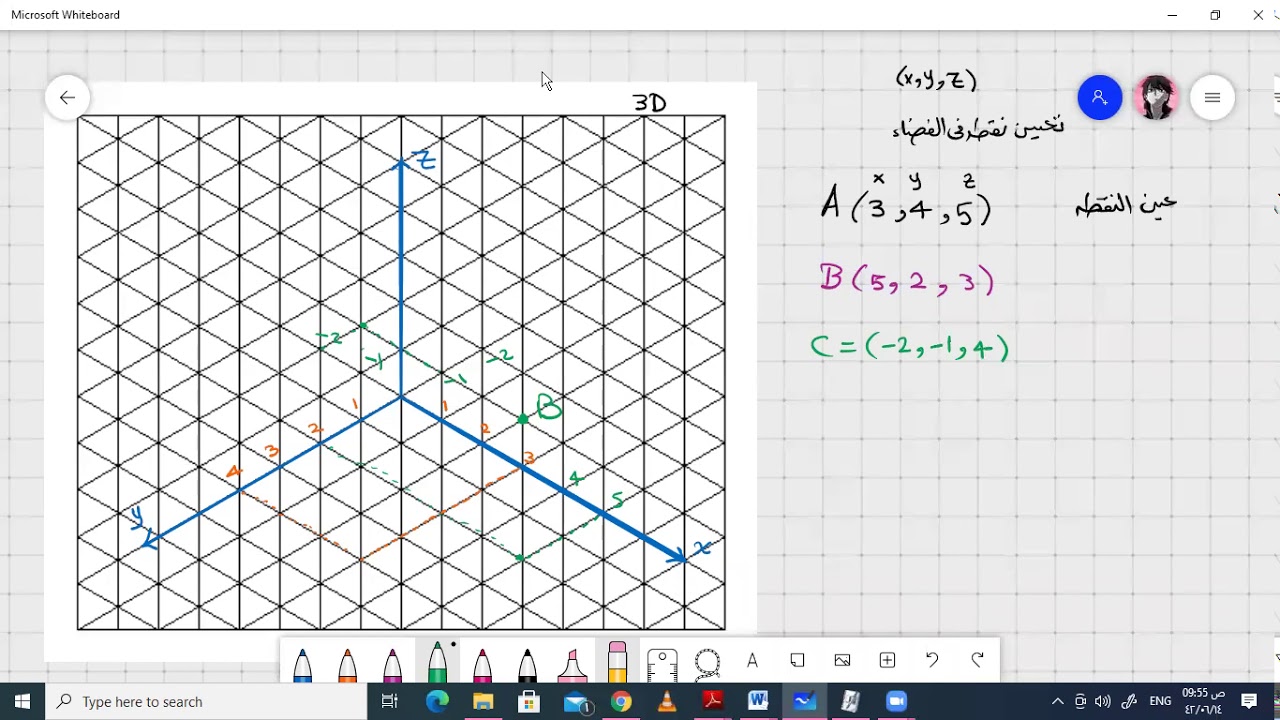Click the Whiteboard taskbar icon
This screenshot has width=1280, height=720.
pyautogui.click(x=804, y=701)
